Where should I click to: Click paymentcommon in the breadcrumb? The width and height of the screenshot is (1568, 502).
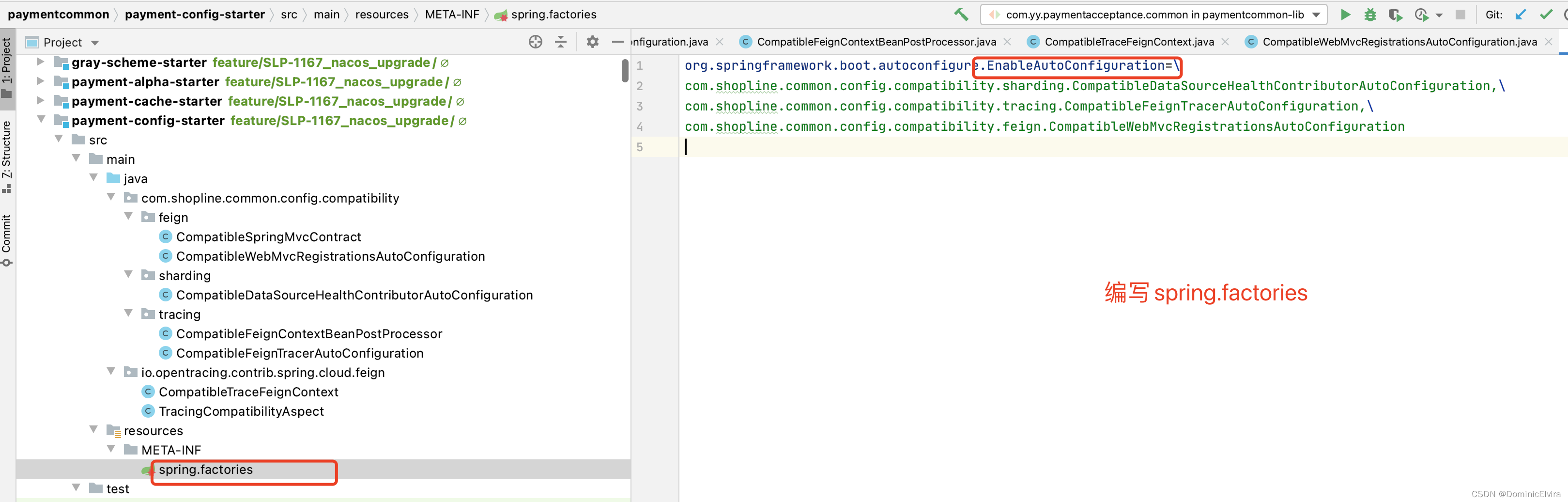point(59,14)
